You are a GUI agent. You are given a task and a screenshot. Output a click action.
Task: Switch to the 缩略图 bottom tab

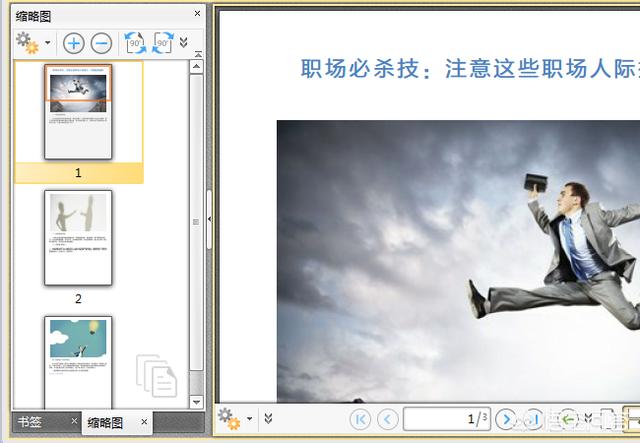pyautogui.click(x=105, y=423)
